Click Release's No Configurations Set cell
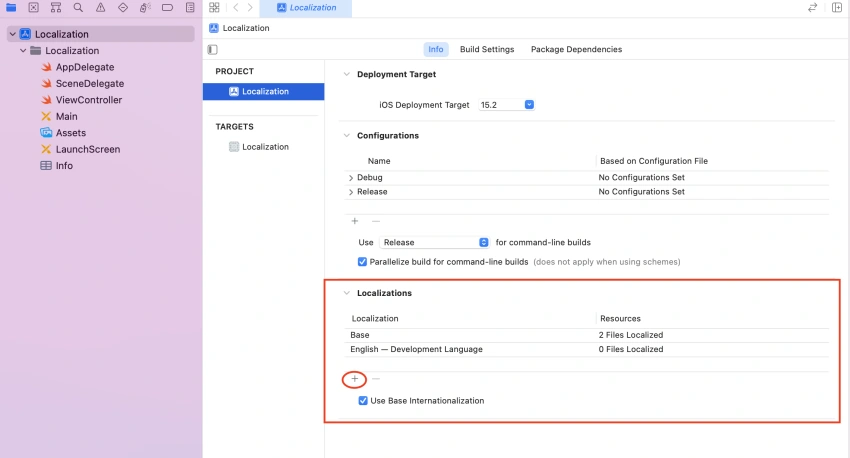Image resolution: width=850 pixels, height=458 pixels. 641,192
